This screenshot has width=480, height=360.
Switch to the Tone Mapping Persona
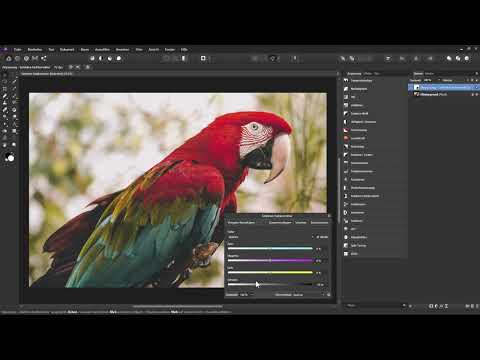(35, 58)
